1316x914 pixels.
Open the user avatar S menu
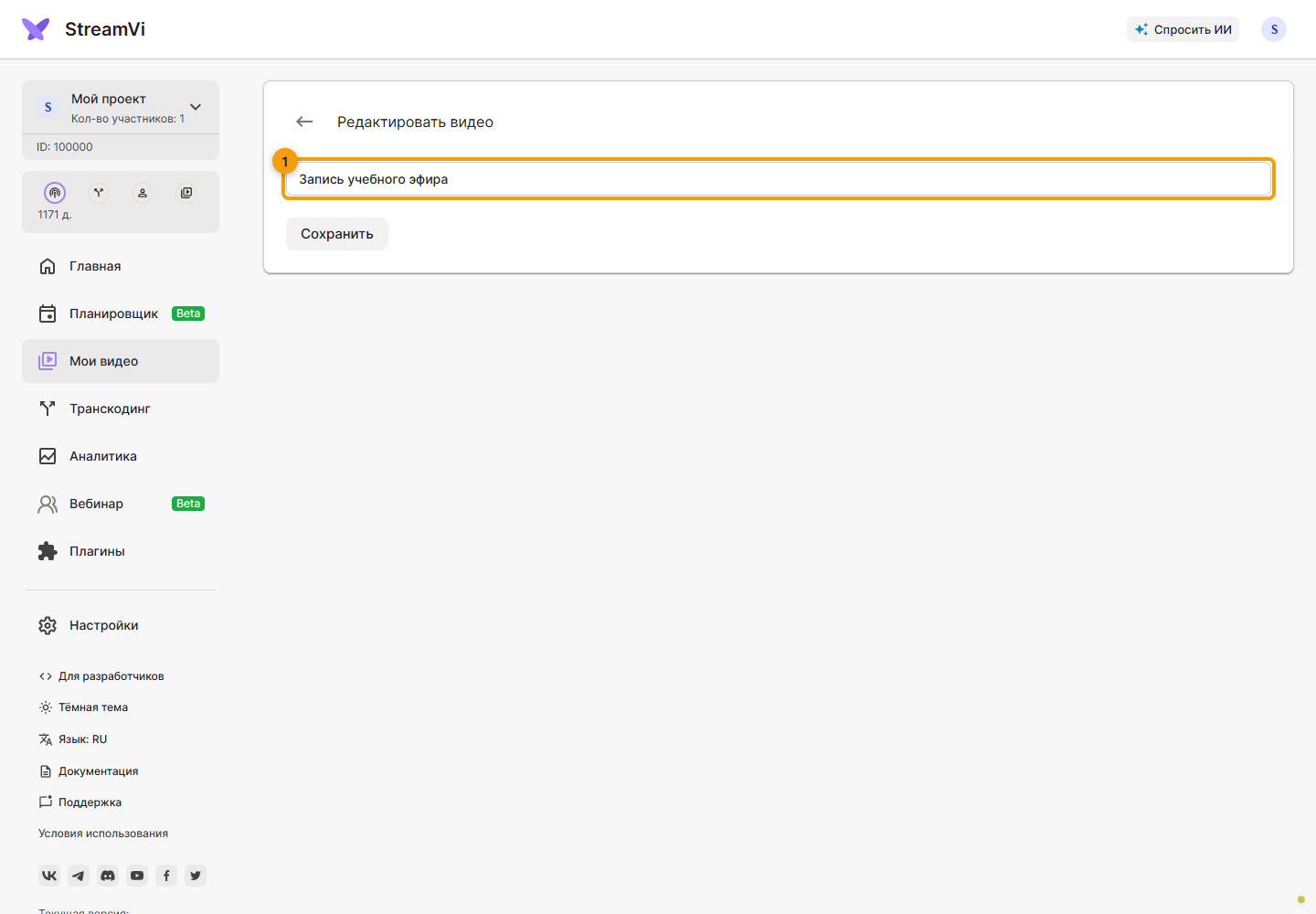point(1274,29)
